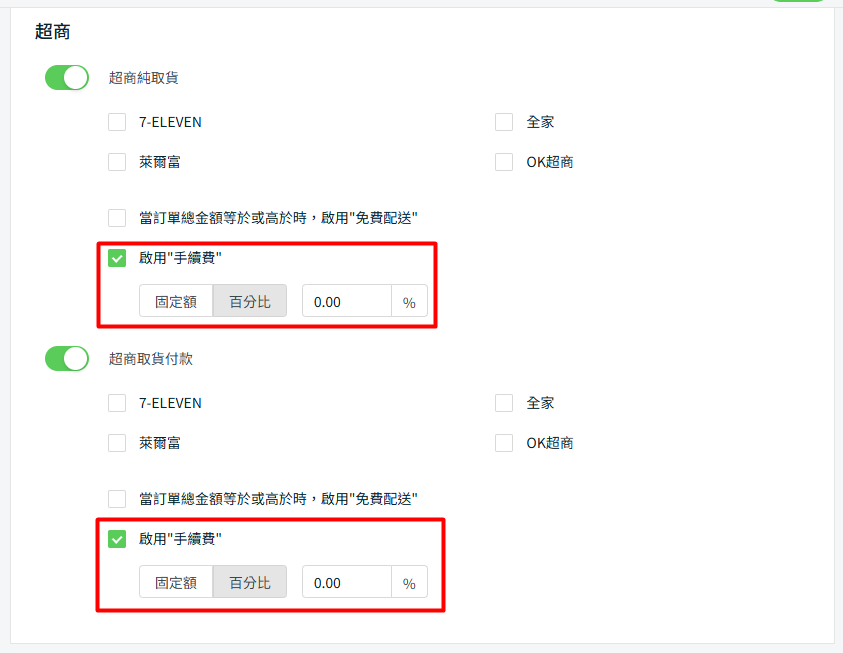843x653 pixels.
Task: Select 百分比 for 超商取貨付款 fee
Action: point(250,582)
